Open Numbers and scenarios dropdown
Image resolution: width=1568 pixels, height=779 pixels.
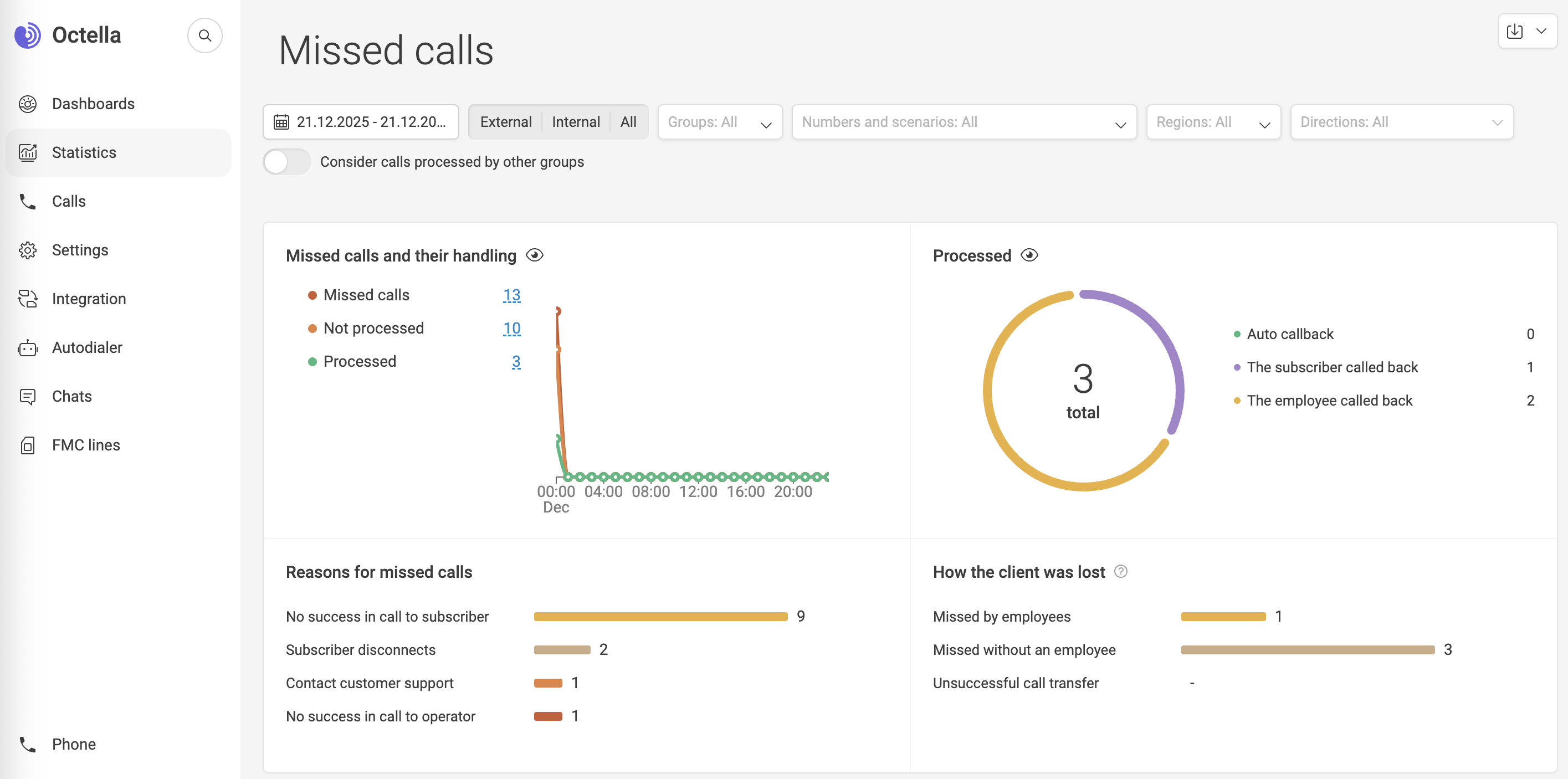click(x=964, y=122)
